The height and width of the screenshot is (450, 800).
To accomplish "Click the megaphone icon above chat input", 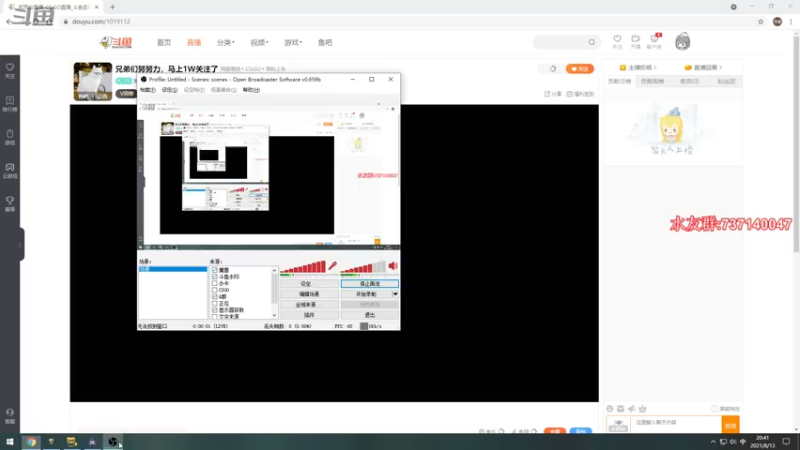I will tap(632, 409).
